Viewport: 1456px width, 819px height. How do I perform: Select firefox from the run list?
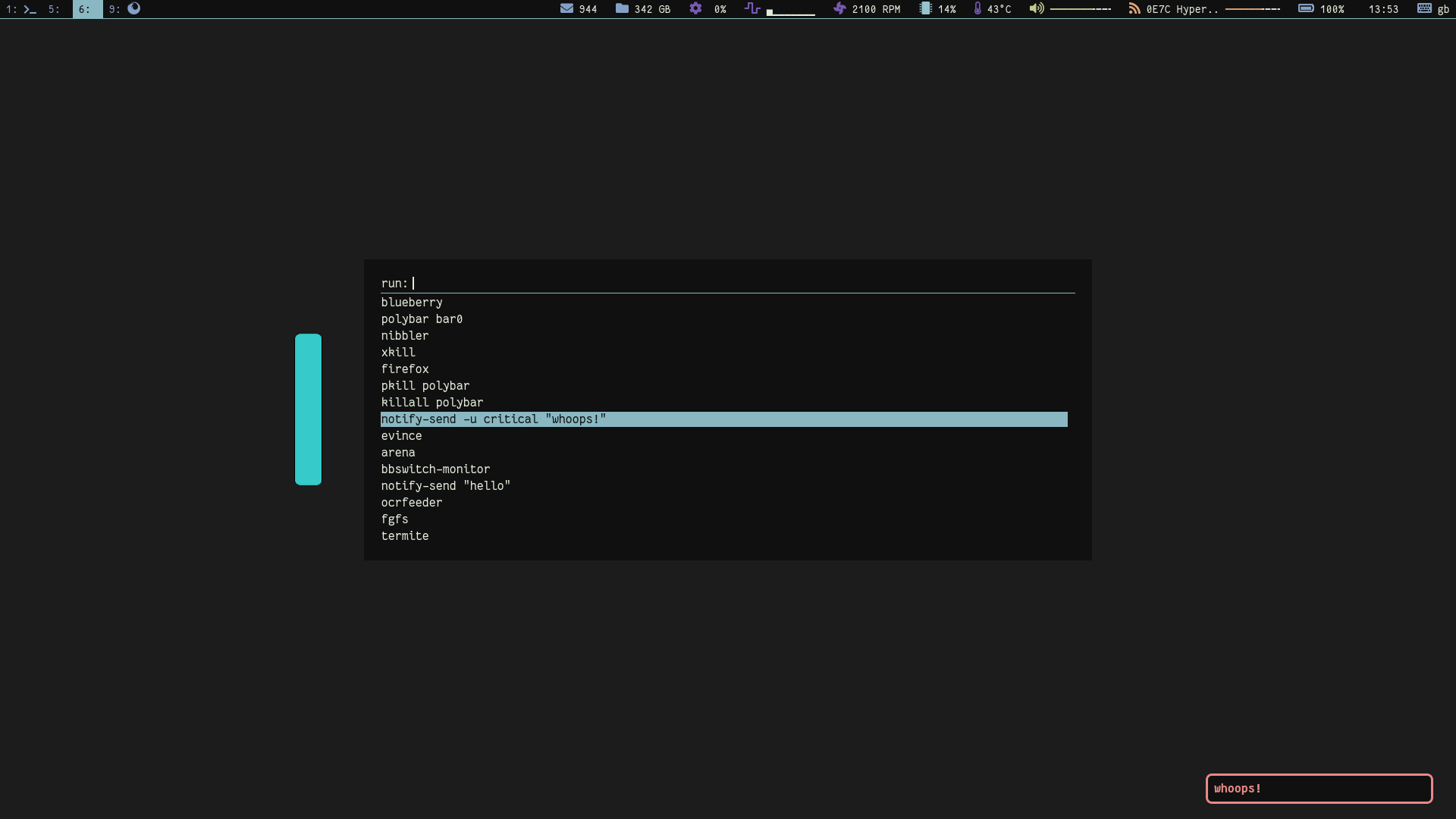(405, 369)
